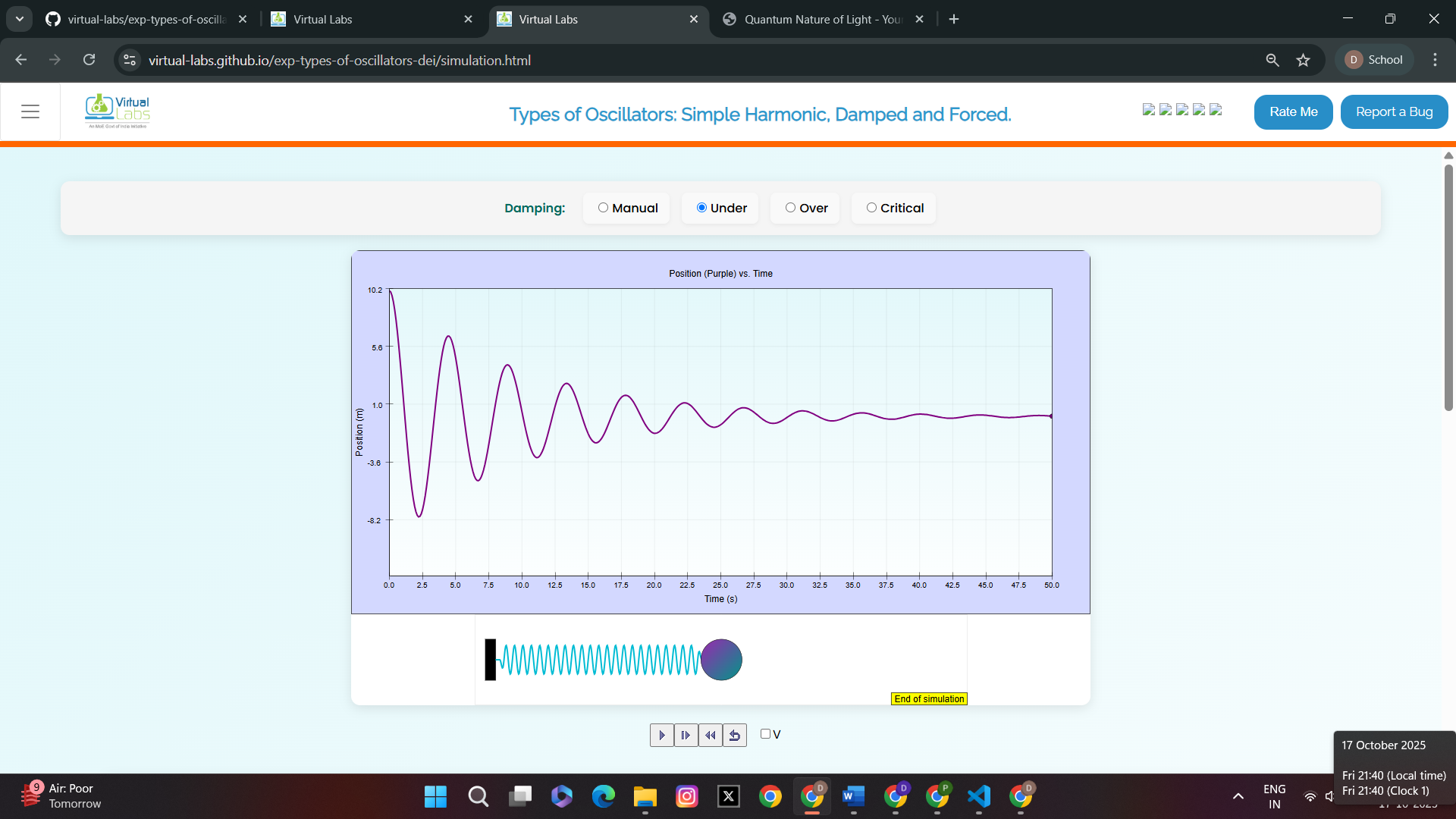The height and width of the screenshot is (819, 1456).
Task: Click the Virtual Labs logo
Action: (x=118, y=111)
